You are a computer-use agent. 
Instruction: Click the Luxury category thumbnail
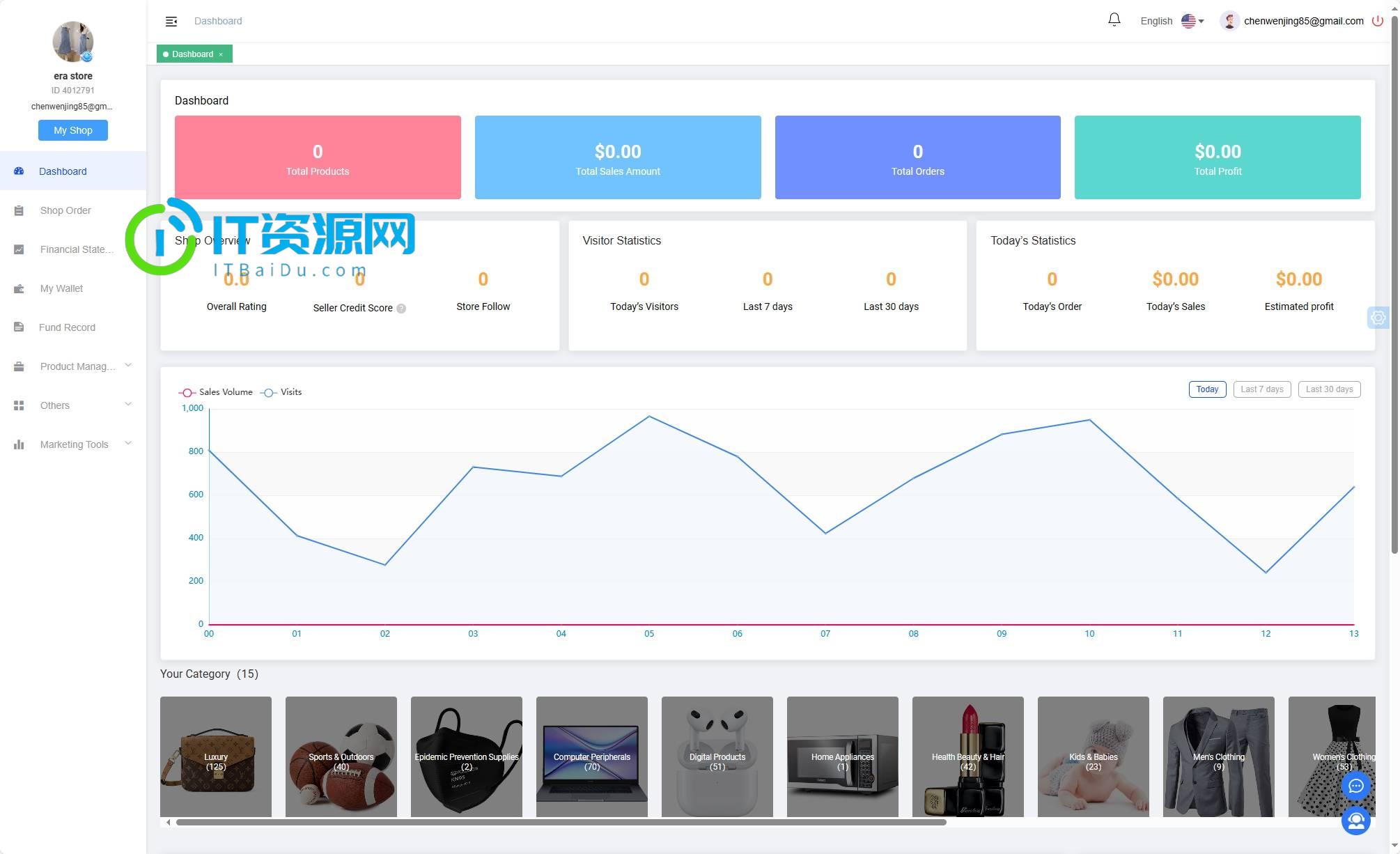(215, 755)
